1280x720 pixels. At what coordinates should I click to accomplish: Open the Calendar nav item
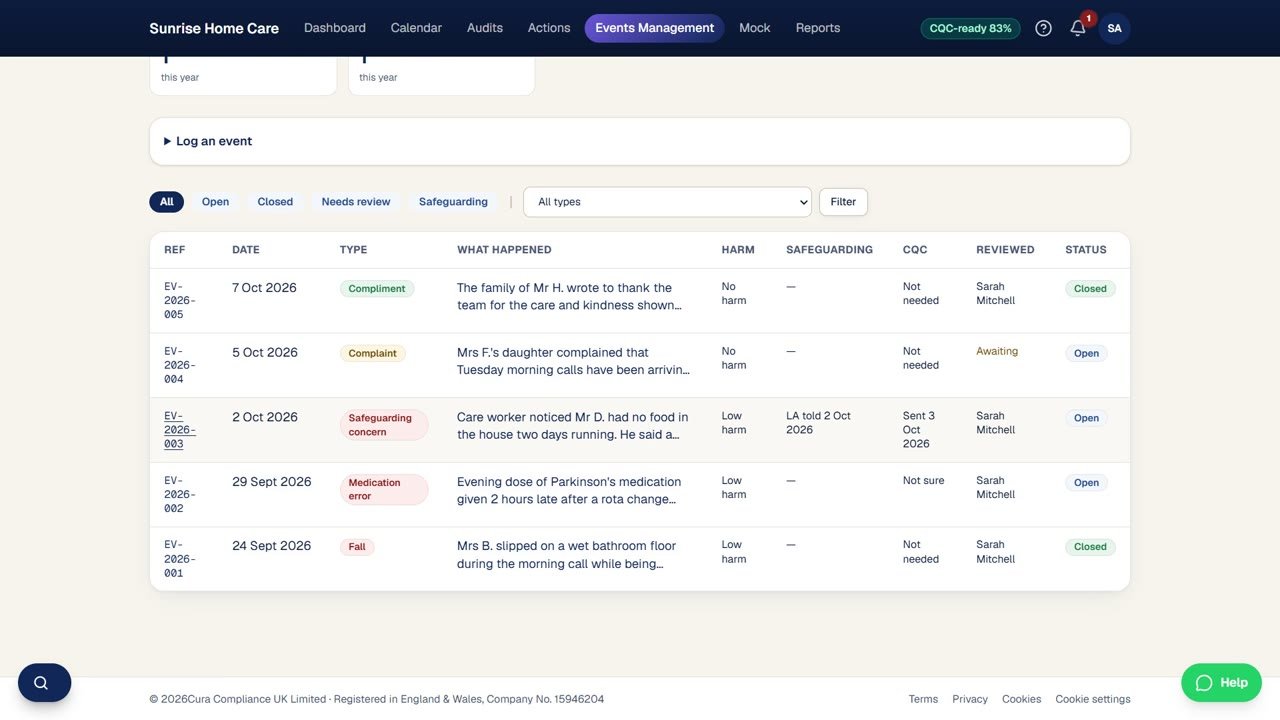[x=416, y=28]
